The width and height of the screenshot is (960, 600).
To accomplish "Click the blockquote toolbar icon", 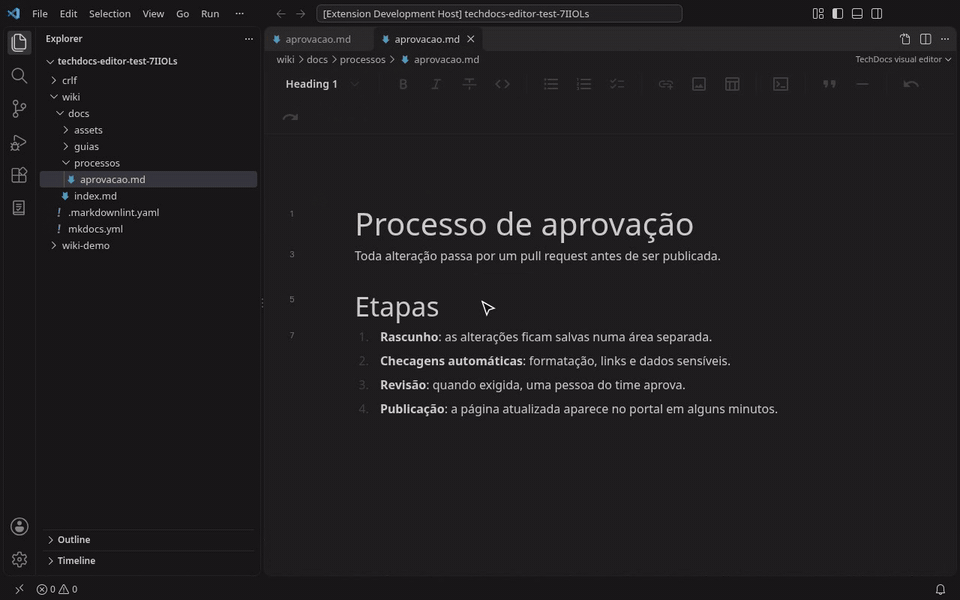I will (830, 84).
